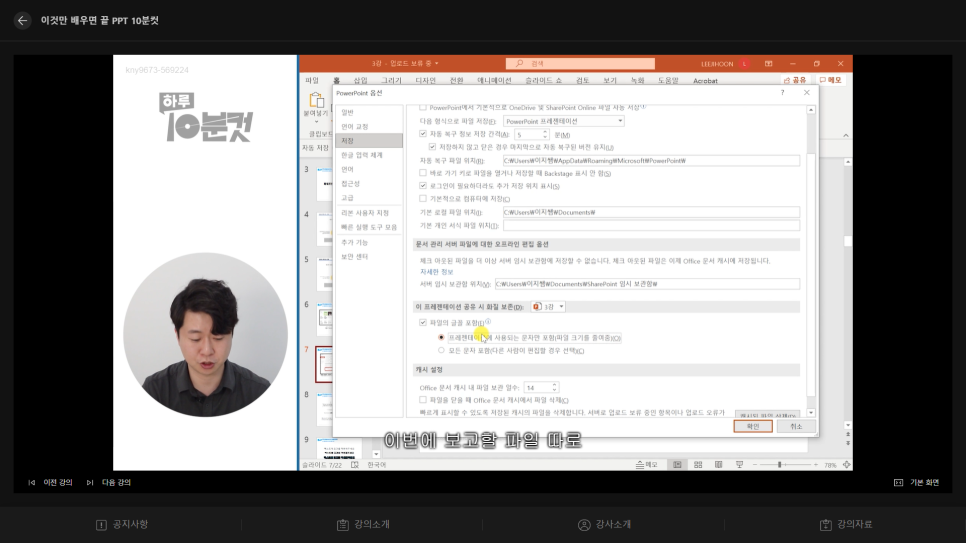The height and width of the screenshot is (543, 966).
Task: Open the 공지사항 notices tab
Action: pos(122,525)
